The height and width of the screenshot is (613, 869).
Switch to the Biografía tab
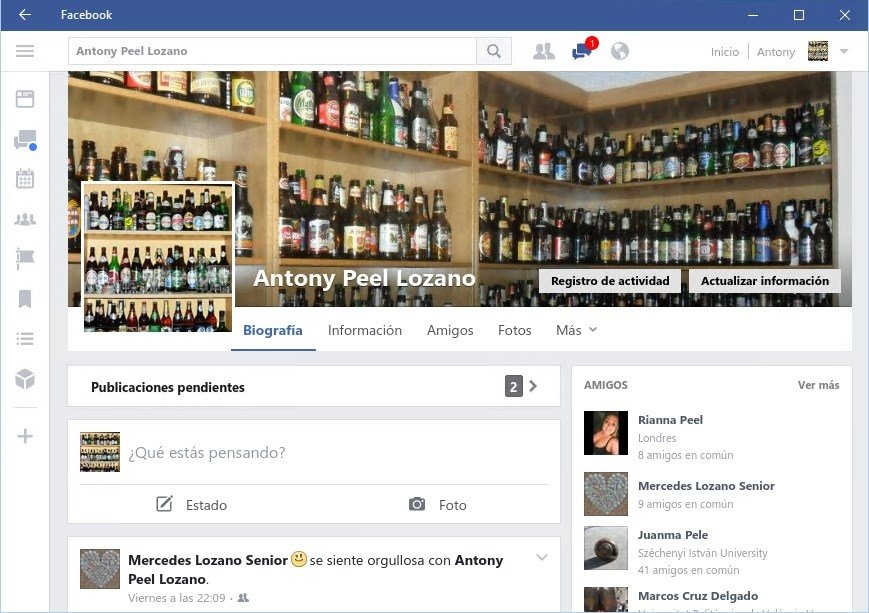(x=273, y=331)
